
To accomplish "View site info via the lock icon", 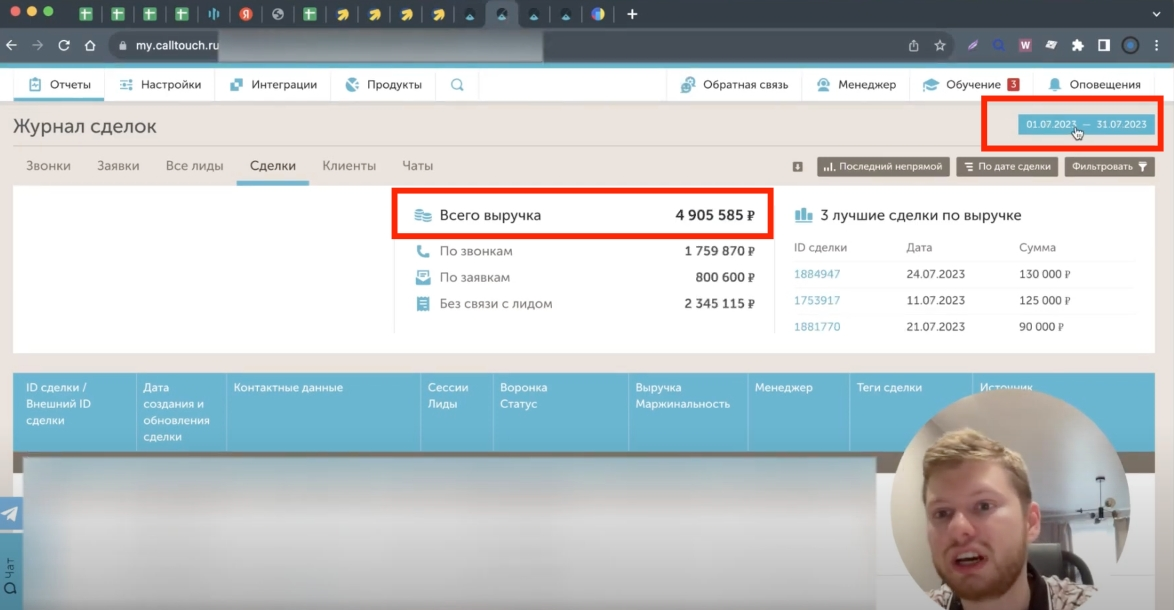I will [123, 46].
